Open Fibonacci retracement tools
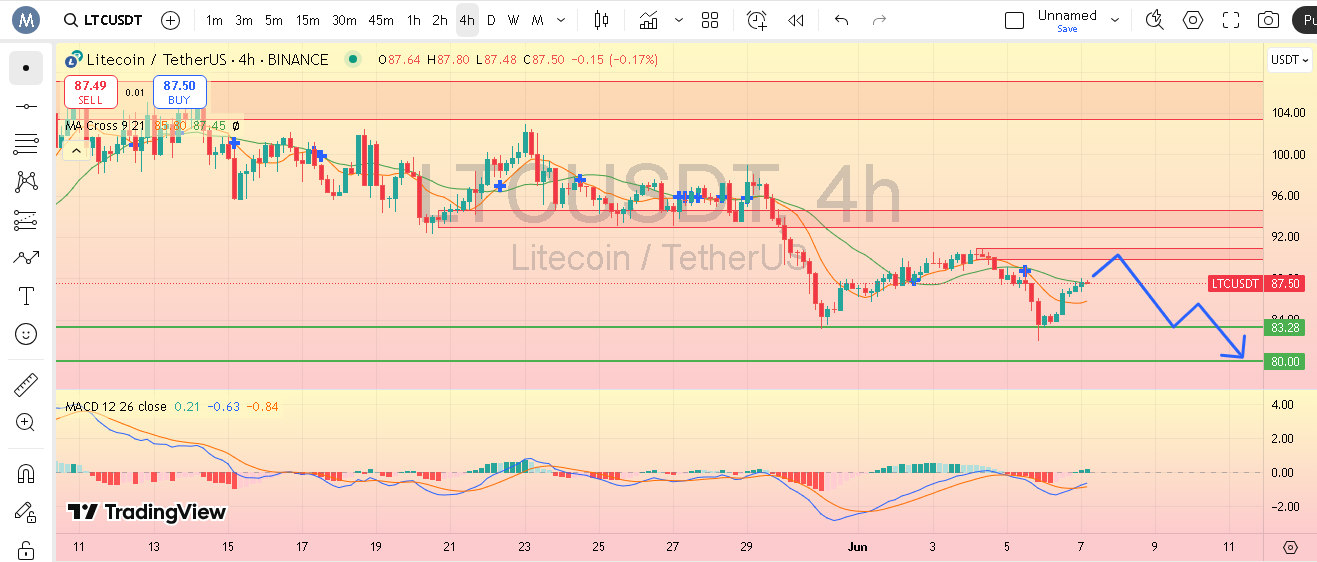 coord(26,144)
